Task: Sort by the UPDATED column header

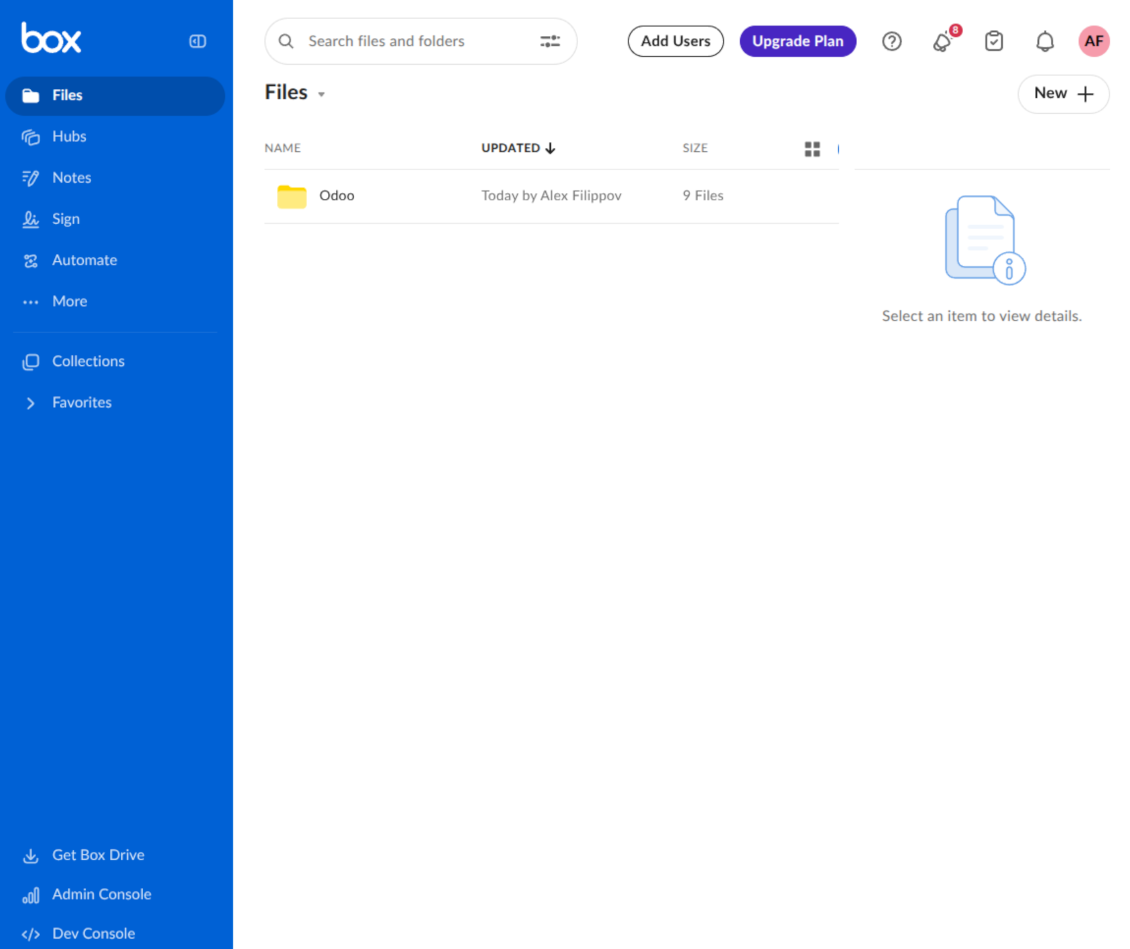Action: [x=518, y=148]
